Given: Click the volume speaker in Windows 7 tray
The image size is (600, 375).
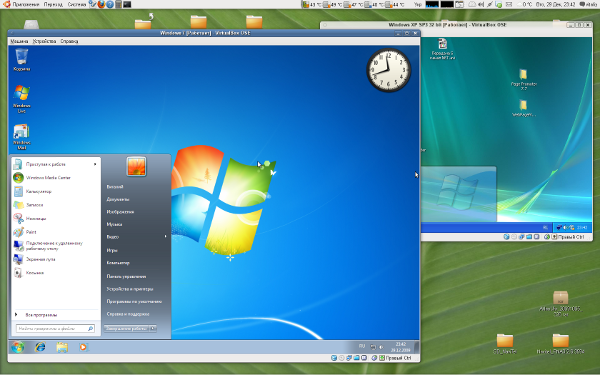Looking at the screenshot, I should (381, 347).
